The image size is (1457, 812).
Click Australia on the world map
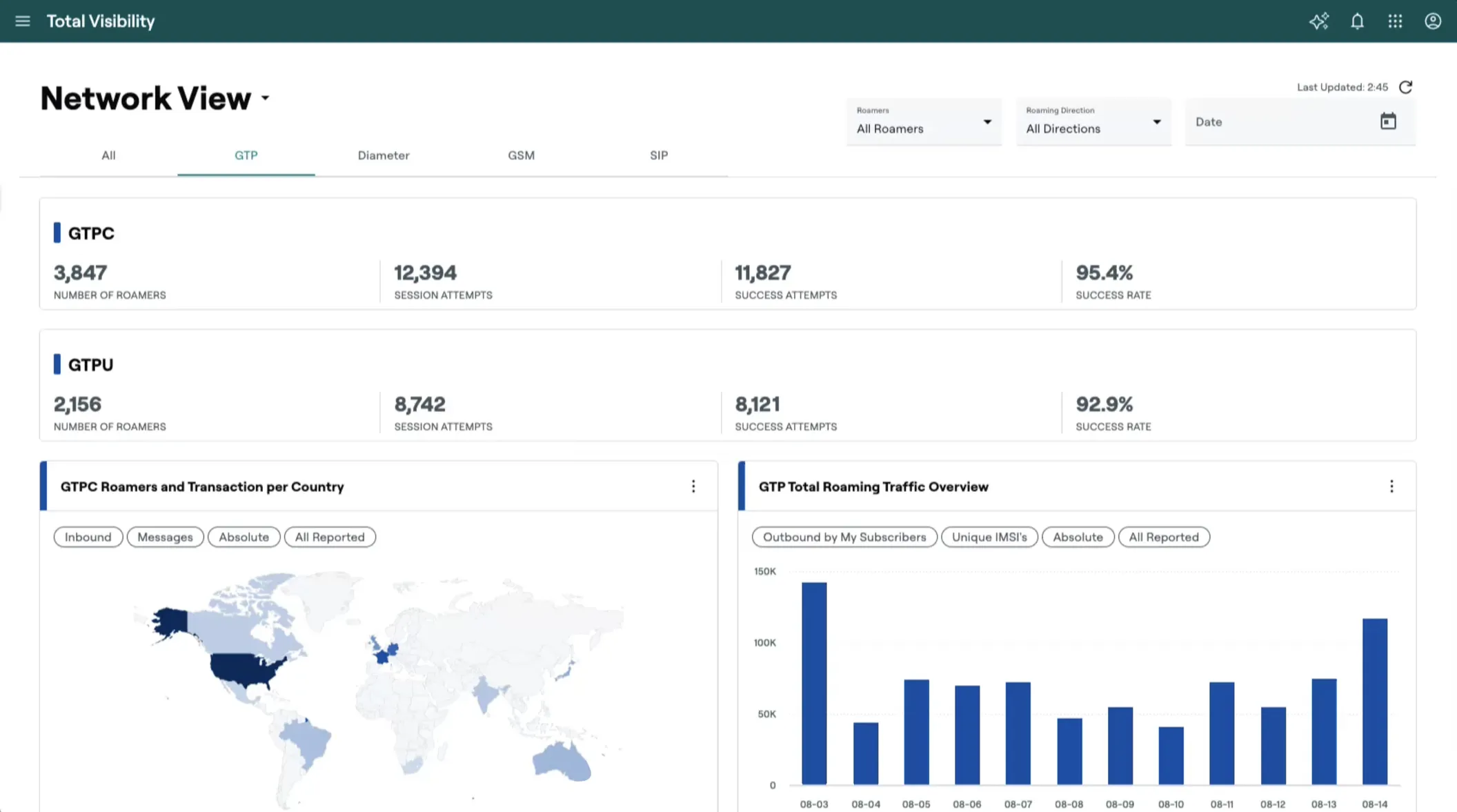(562, 760)
